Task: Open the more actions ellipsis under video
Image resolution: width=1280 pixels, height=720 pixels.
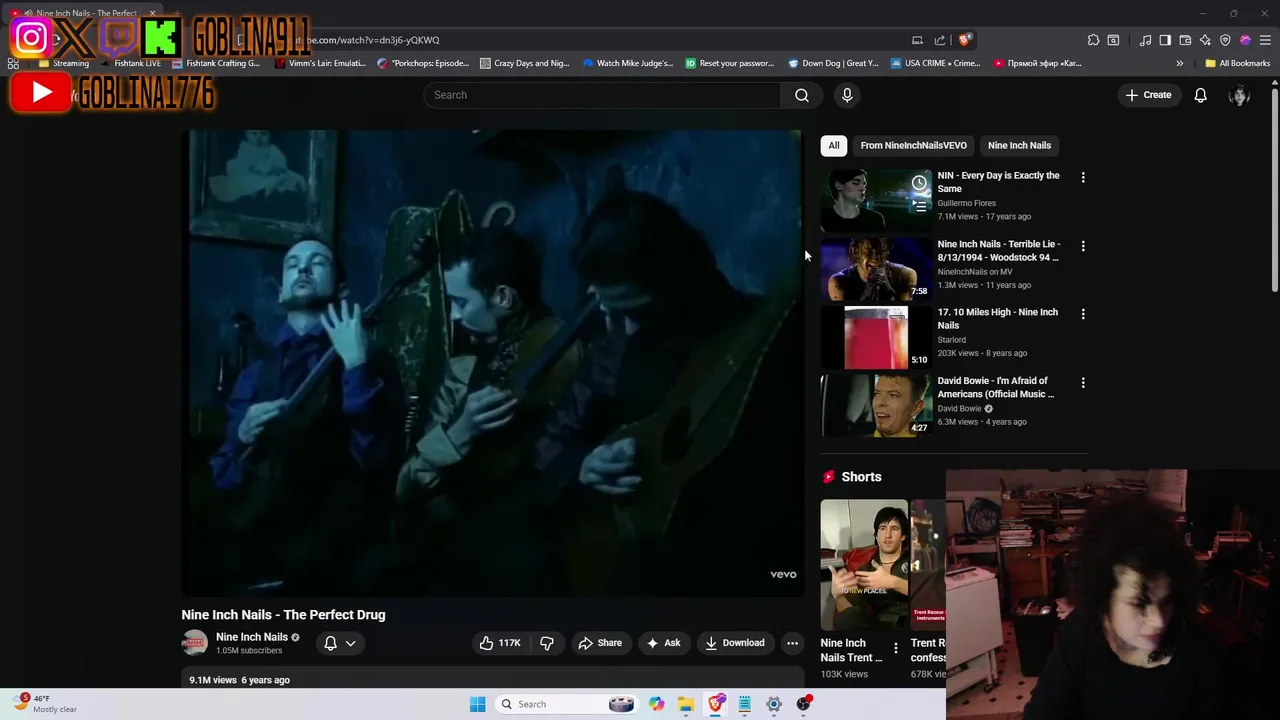Action: click(x=792, y=643)
